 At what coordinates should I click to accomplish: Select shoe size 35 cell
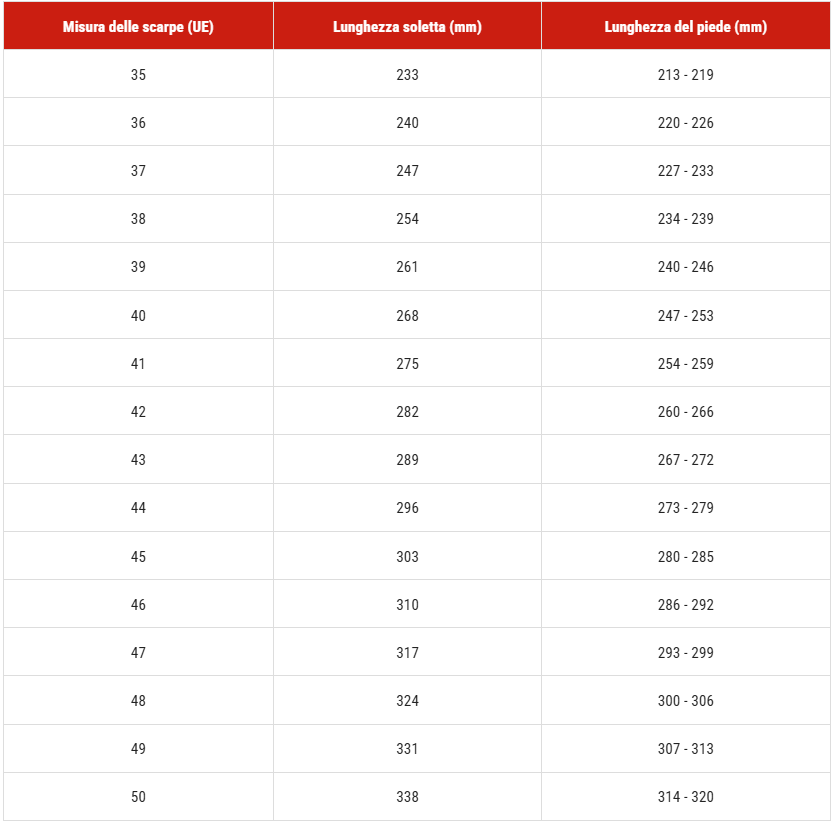(138, 74)
